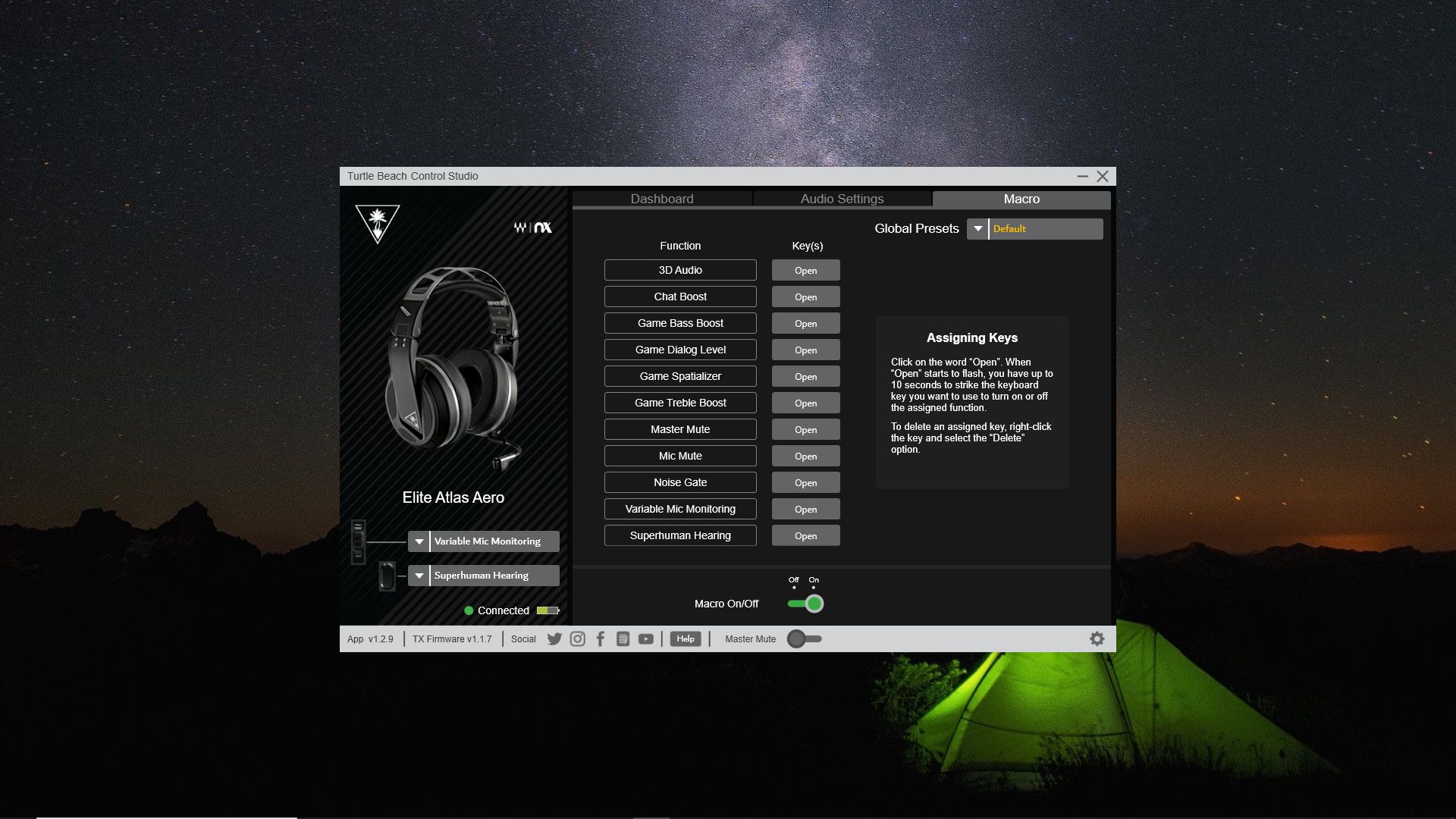Open the Twitter social icon
The height and width of the screenshot is (819, 1456).
[x=554, y=639]
